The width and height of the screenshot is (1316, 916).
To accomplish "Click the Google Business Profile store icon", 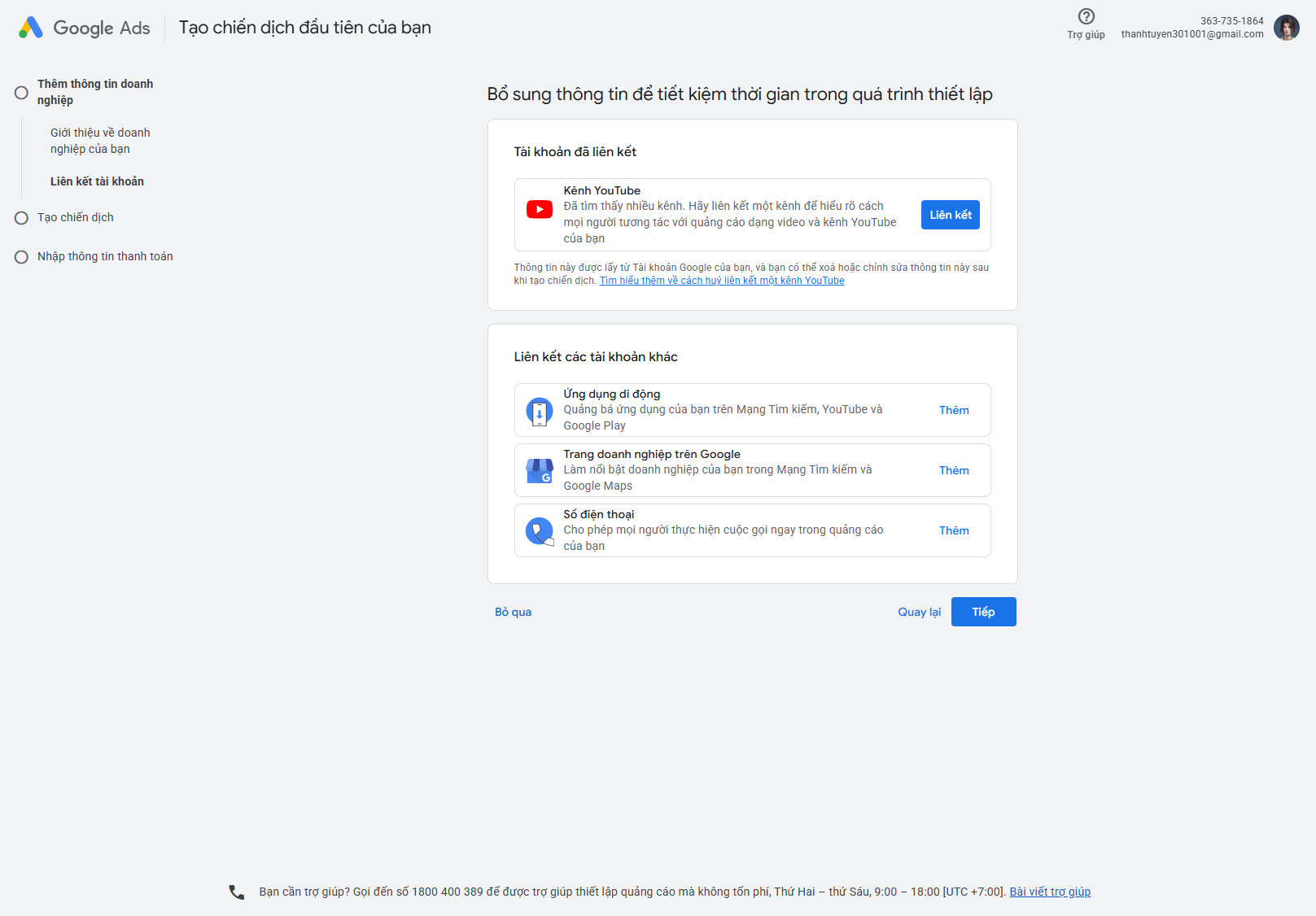I will click(x=539, y=471).
